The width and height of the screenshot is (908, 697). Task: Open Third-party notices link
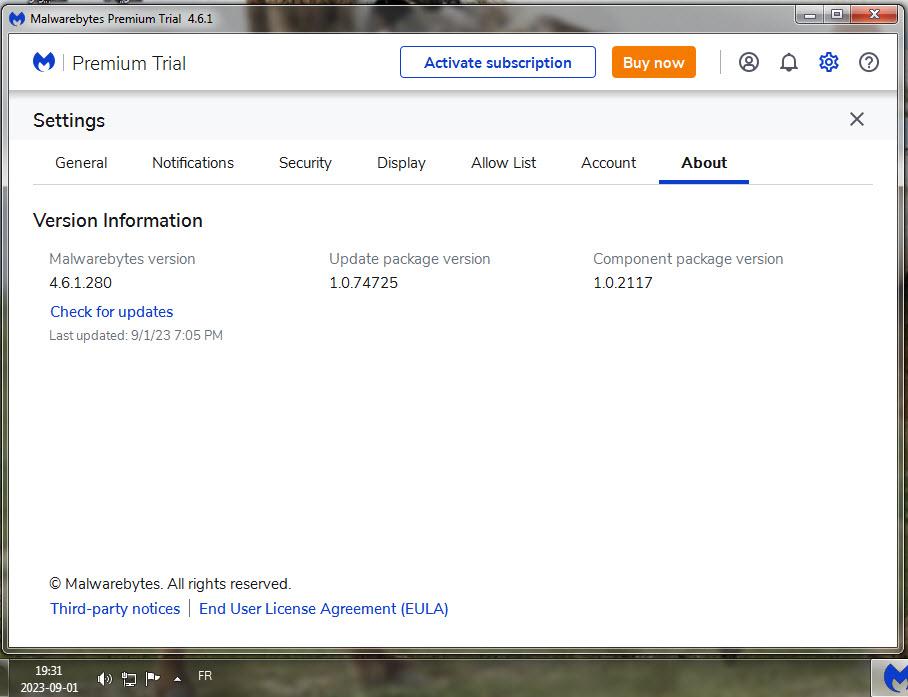point(115,608)
